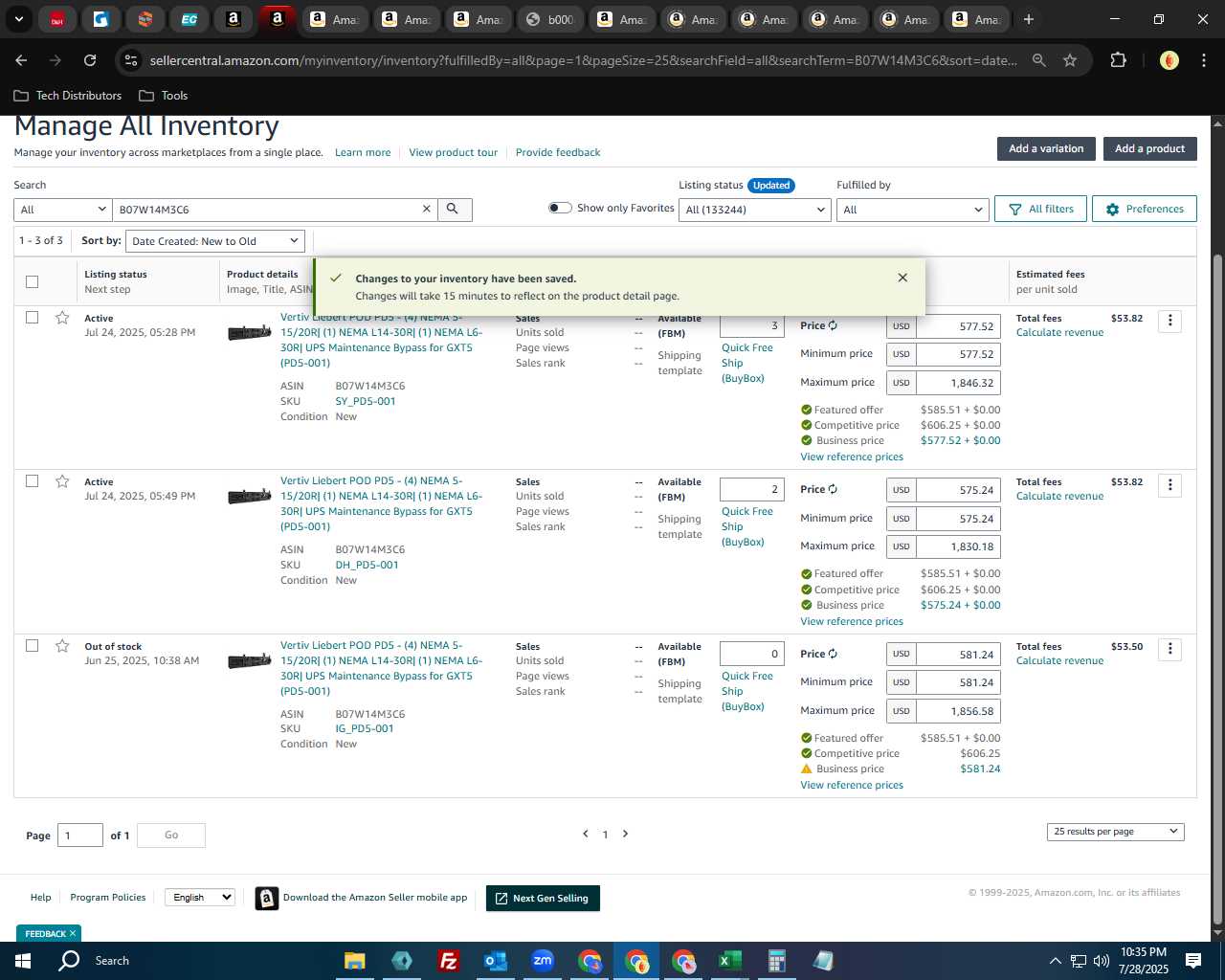Viewport: 1225px width, 980px height.
Task: Open the three-dot menu for SY_PD5-001 row
Action: pos(1169,322)
